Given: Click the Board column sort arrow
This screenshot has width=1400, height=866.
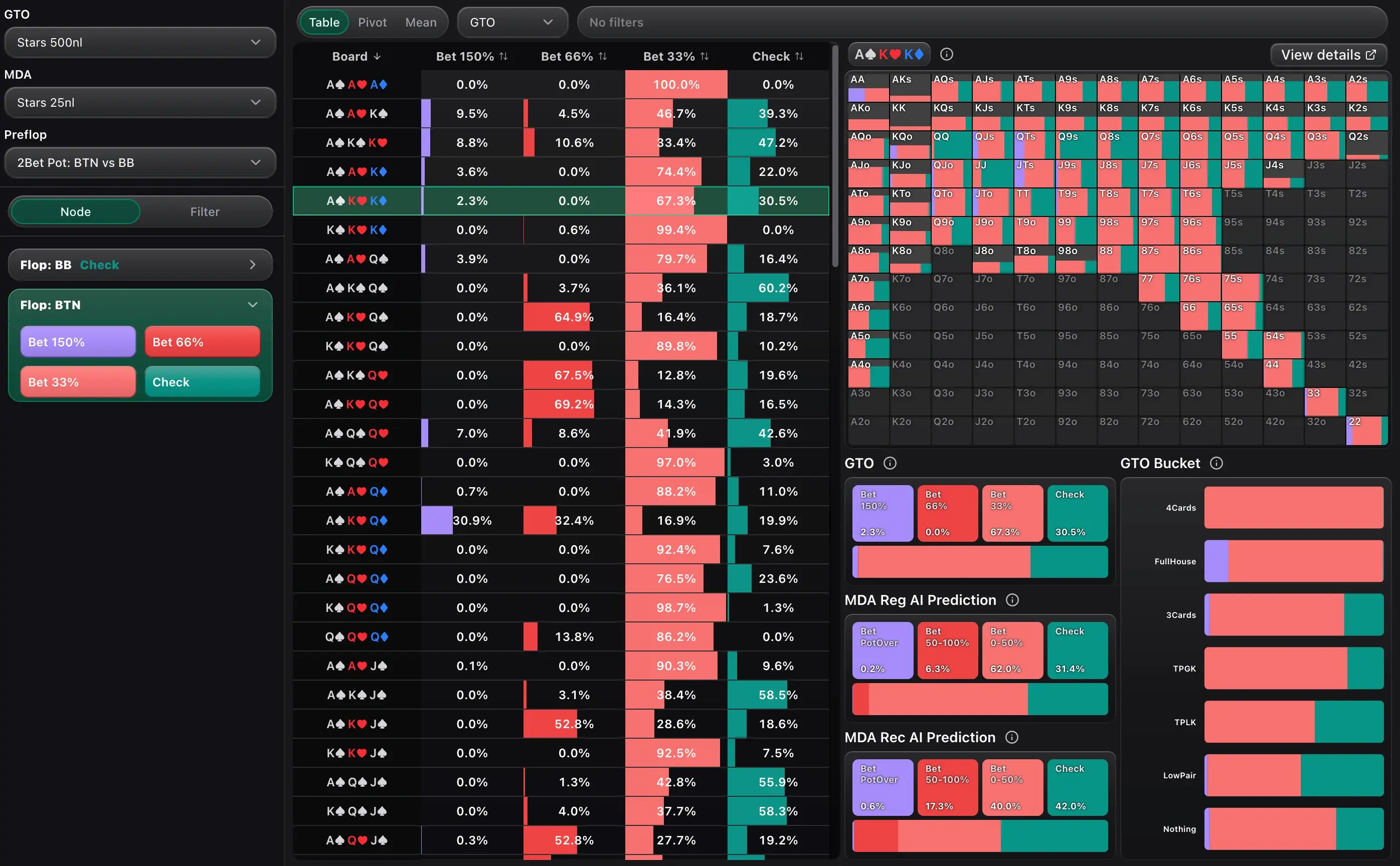Looking at the screenshot, I should coord(377,56).
